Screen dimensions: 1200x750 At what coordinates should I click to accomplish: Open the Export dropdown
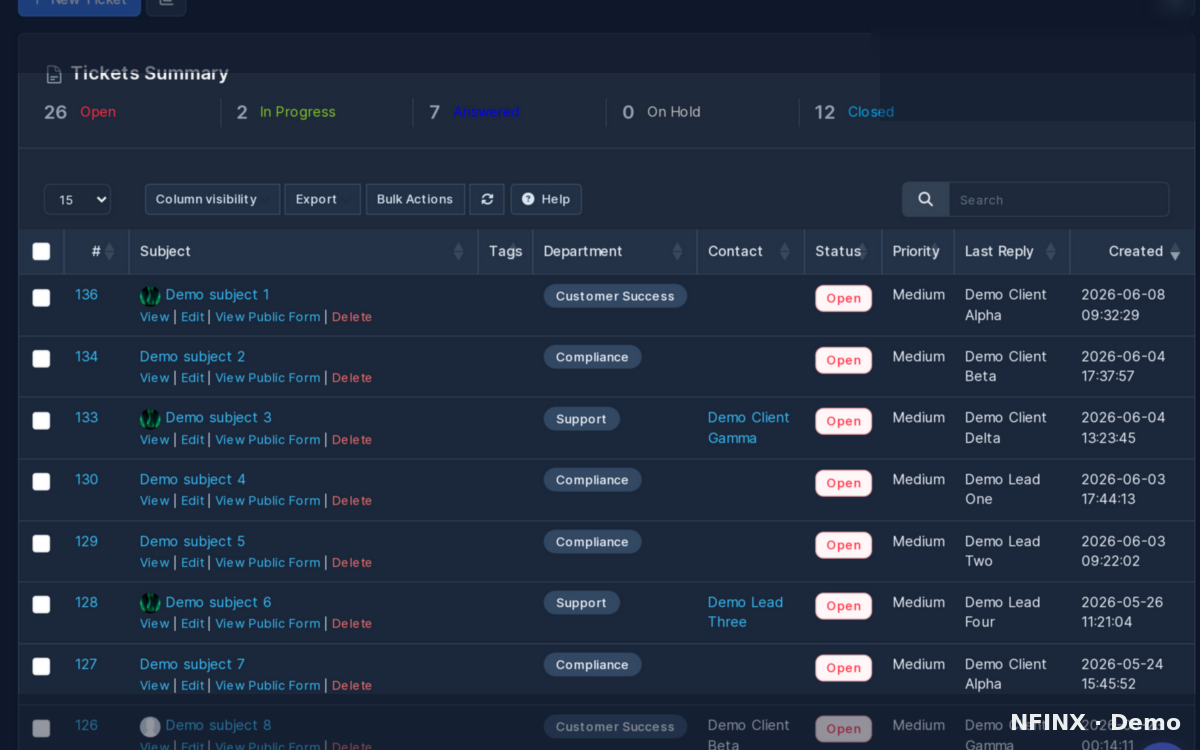(x=322, y=199)
